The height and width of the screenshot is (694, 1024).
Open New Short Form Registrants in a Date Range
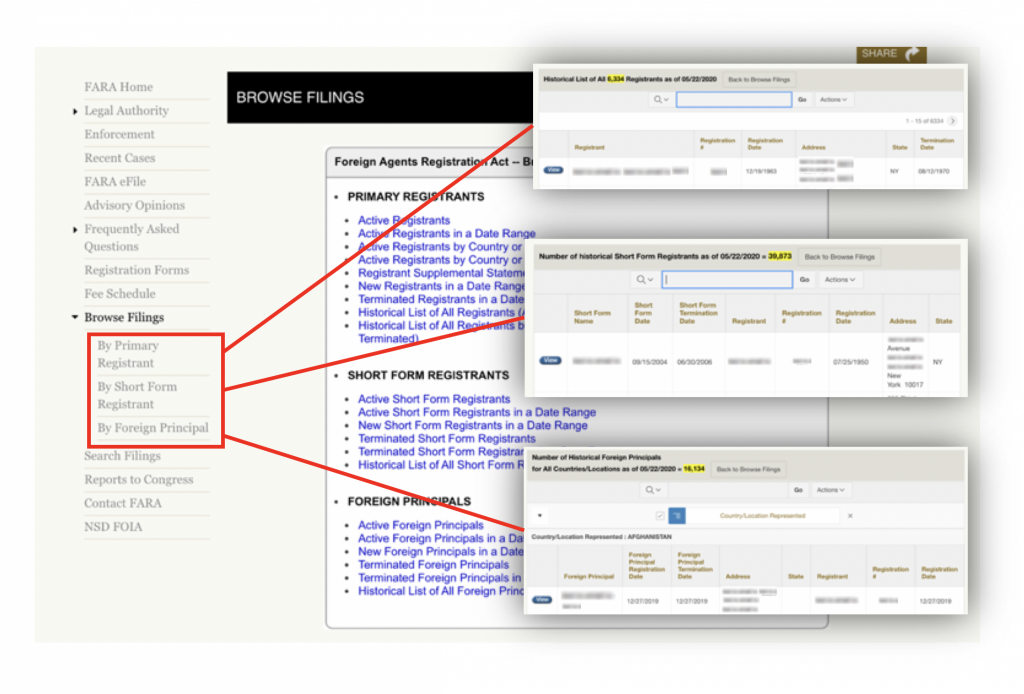pyautogui.click(x=473, y=425)
